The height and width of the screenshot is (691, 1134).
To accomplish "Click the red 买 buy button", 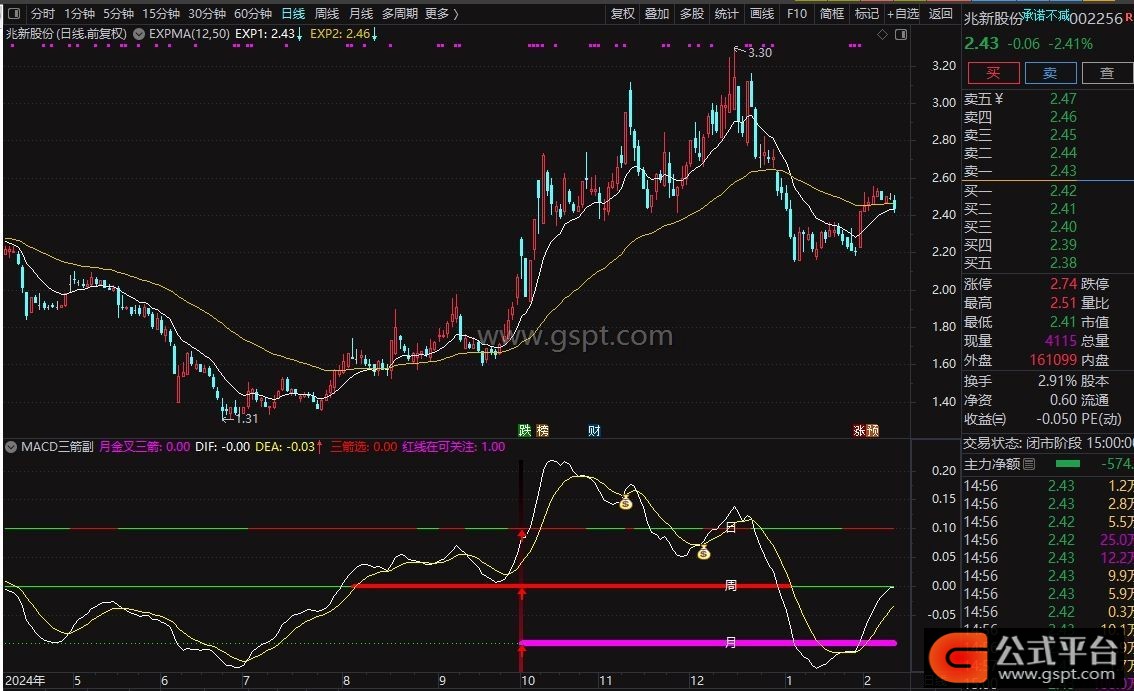I will click(x=993, y=73).
